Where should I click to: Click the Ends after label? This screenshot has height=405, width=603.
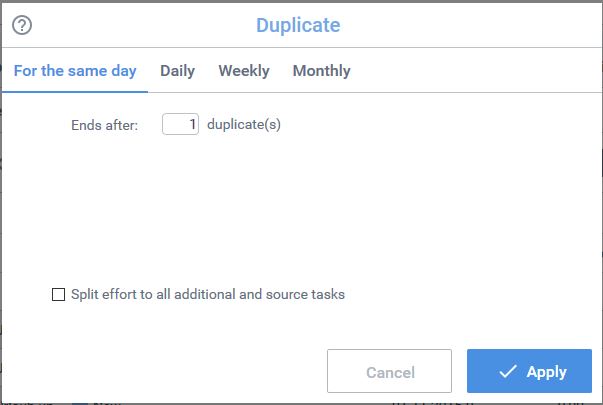(x=104, y=125)
